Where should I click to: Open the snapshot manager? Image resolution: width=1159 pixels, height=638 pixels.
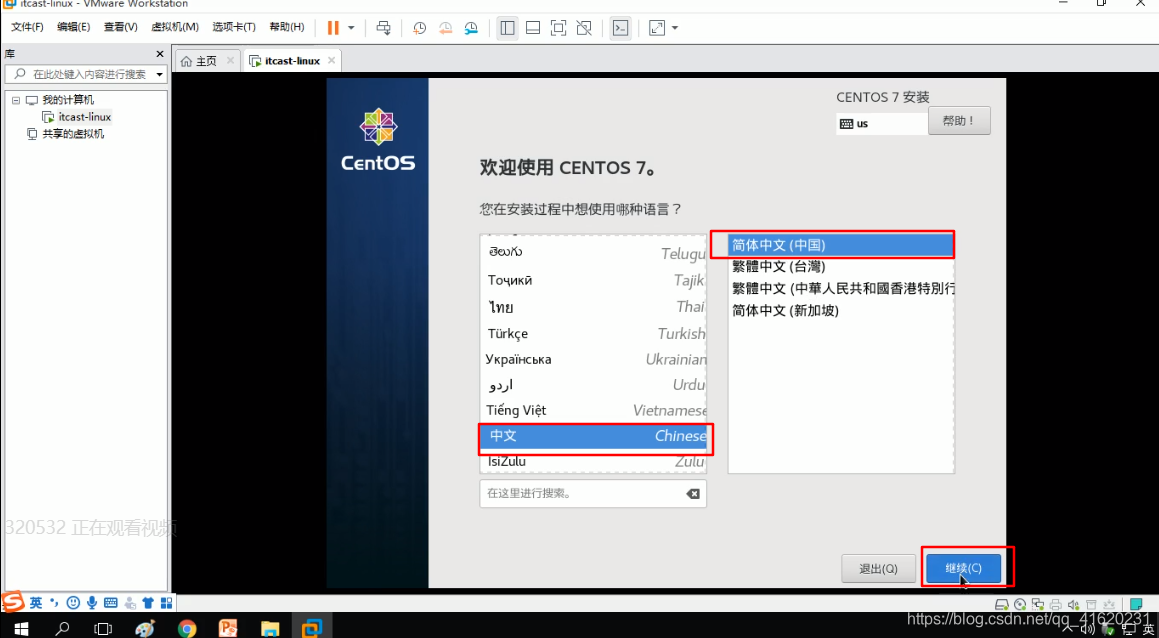point(471,28)
